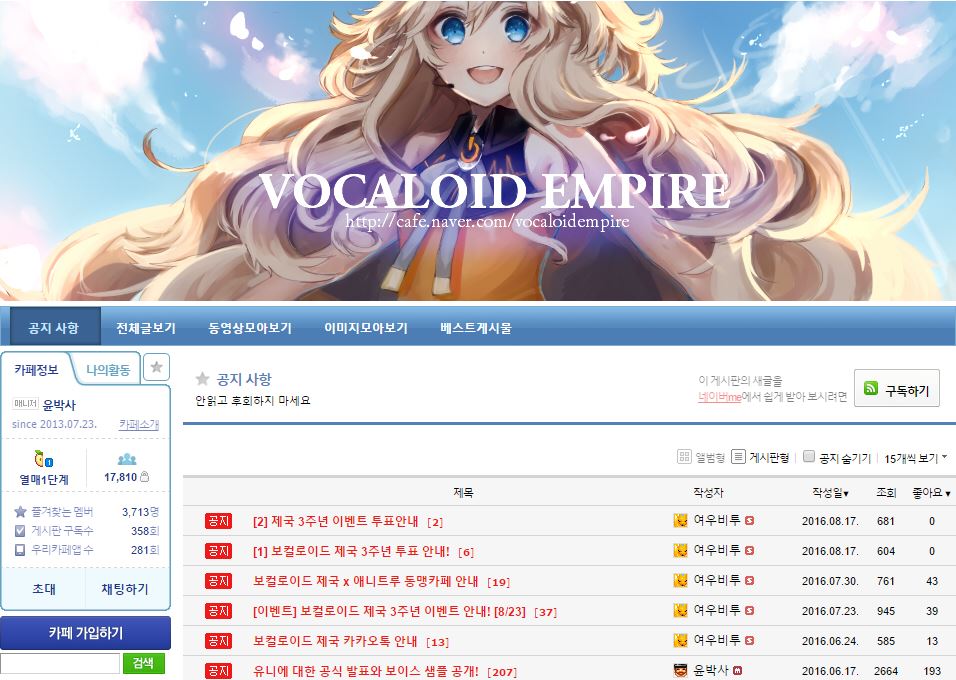Screen dimensions: 956x680
Task: Open the 카페소개 link
Action: [x=138, y=424]
